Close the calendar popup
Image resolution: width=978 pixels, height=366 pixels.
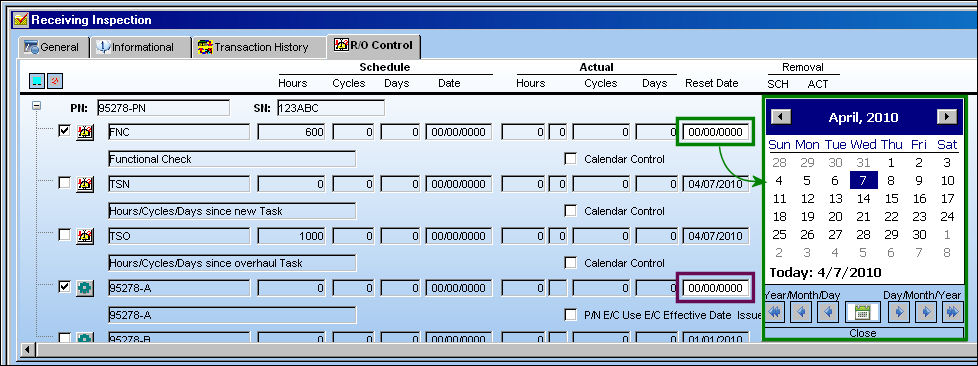863,334
